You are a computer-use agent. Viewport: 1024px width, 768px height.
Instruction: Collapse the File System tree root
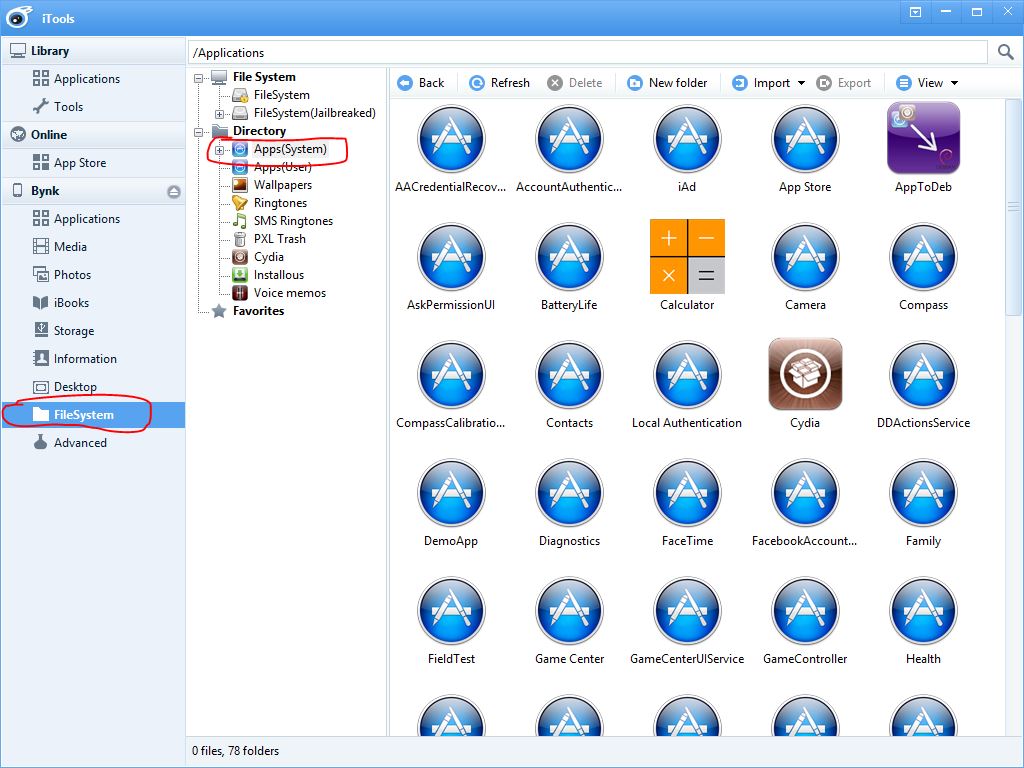click(199, 78)
